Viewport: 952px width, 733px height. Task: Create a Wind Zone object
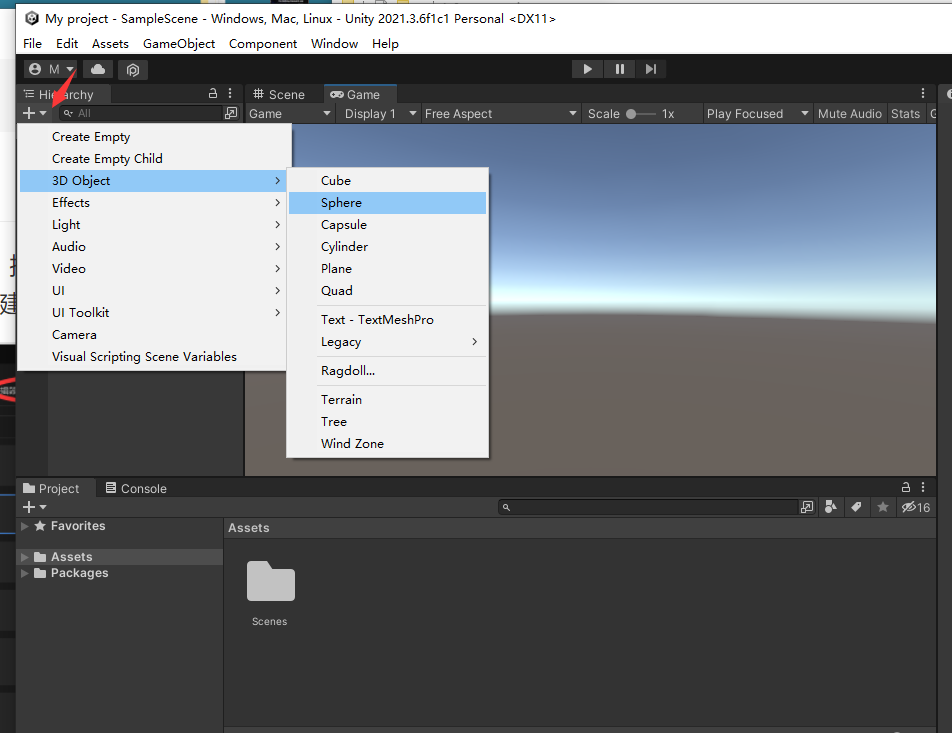387,443
